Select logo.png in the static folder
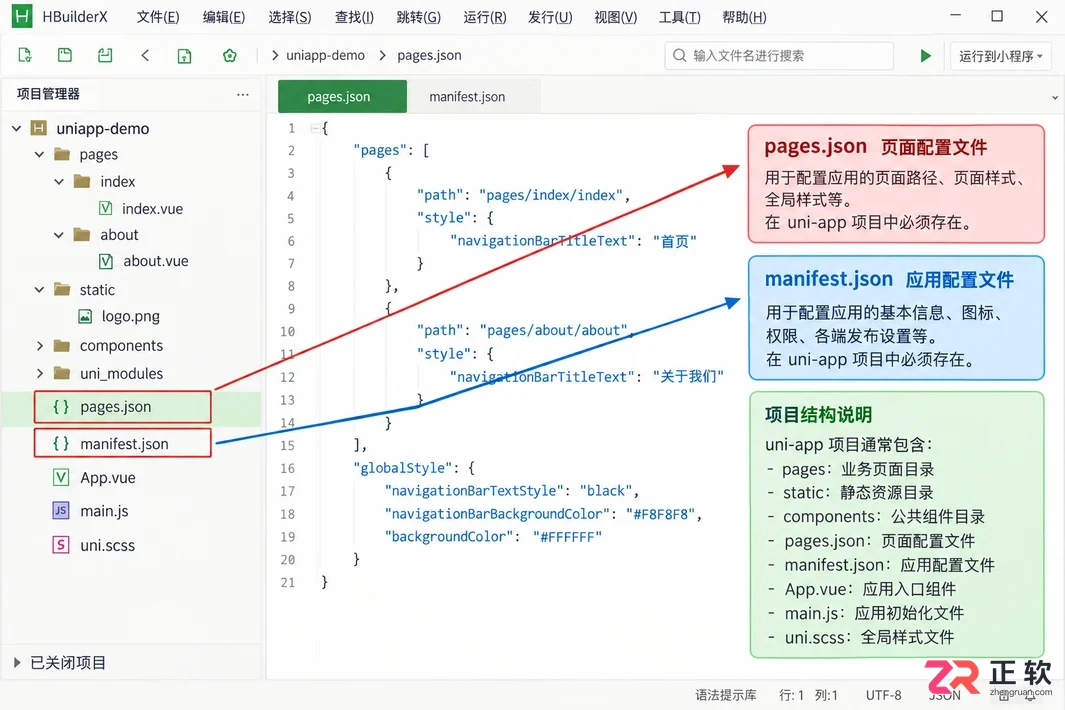The height and width of the screenshot is (710, 1065). point(130,316)
